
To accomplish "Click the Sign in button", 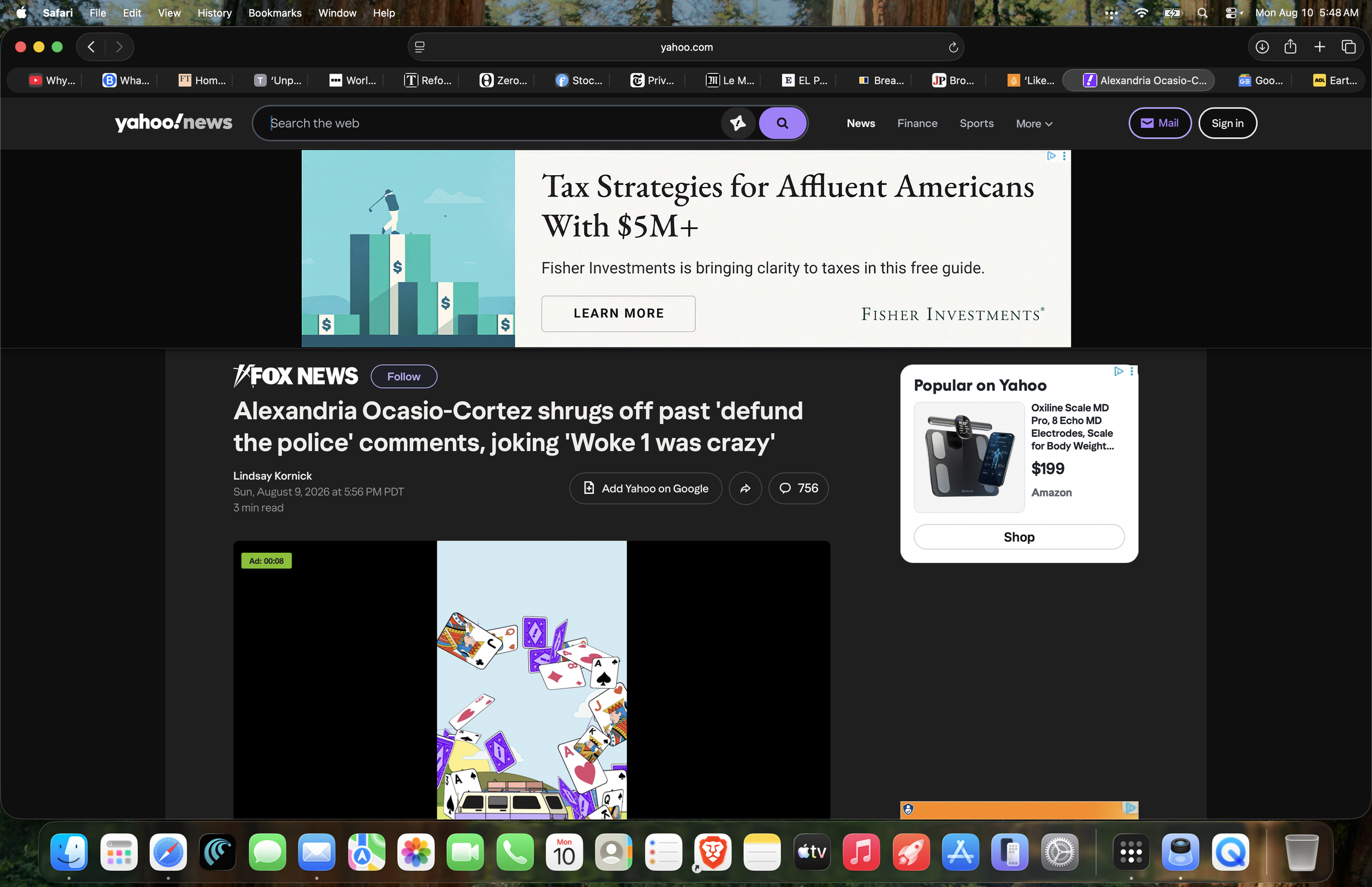I will pos(1228,123).
